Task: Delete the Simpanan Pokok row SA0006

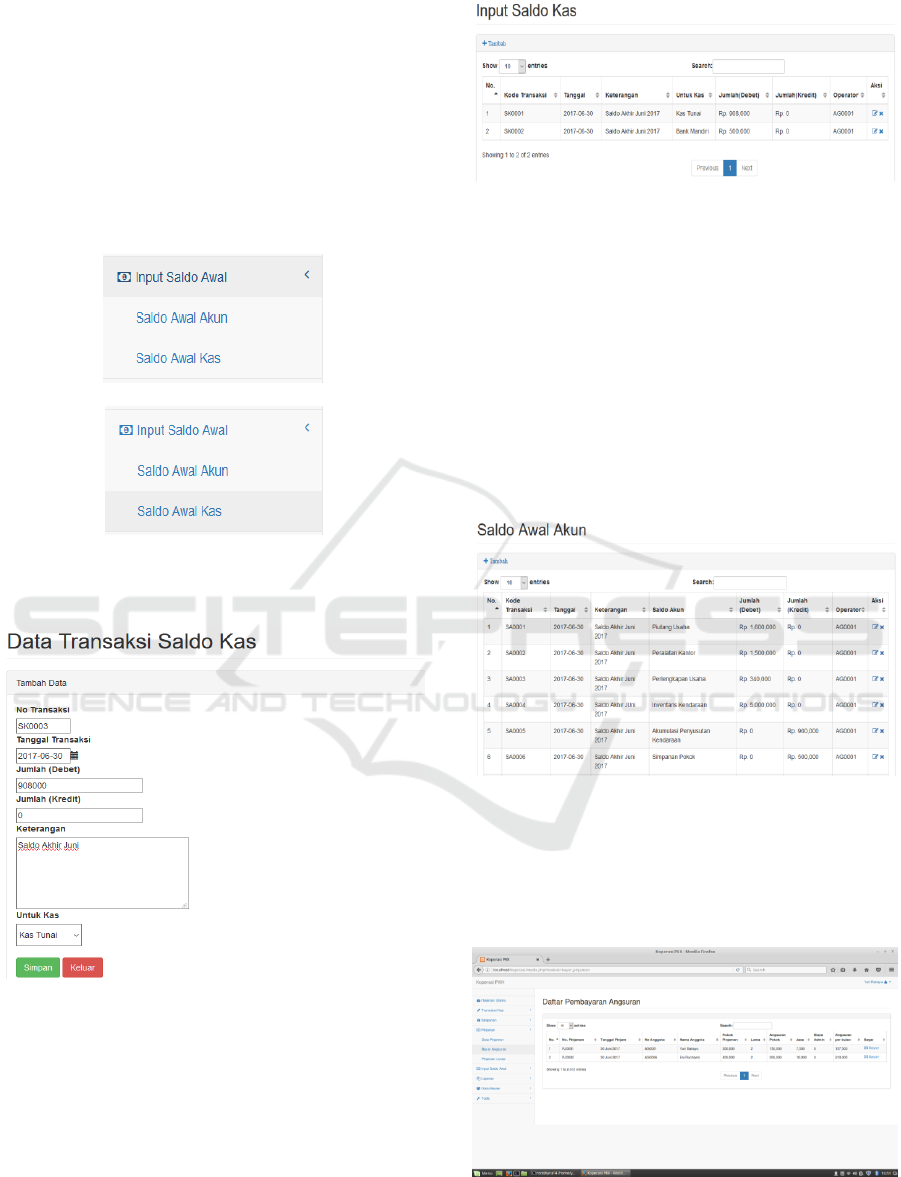Action: click(x=882, y=757)
